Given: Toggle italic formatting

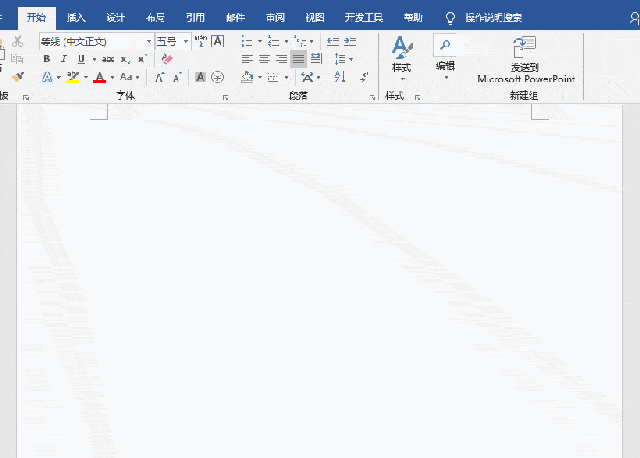Looking at the screenshot, I should (x=64, y=59).
